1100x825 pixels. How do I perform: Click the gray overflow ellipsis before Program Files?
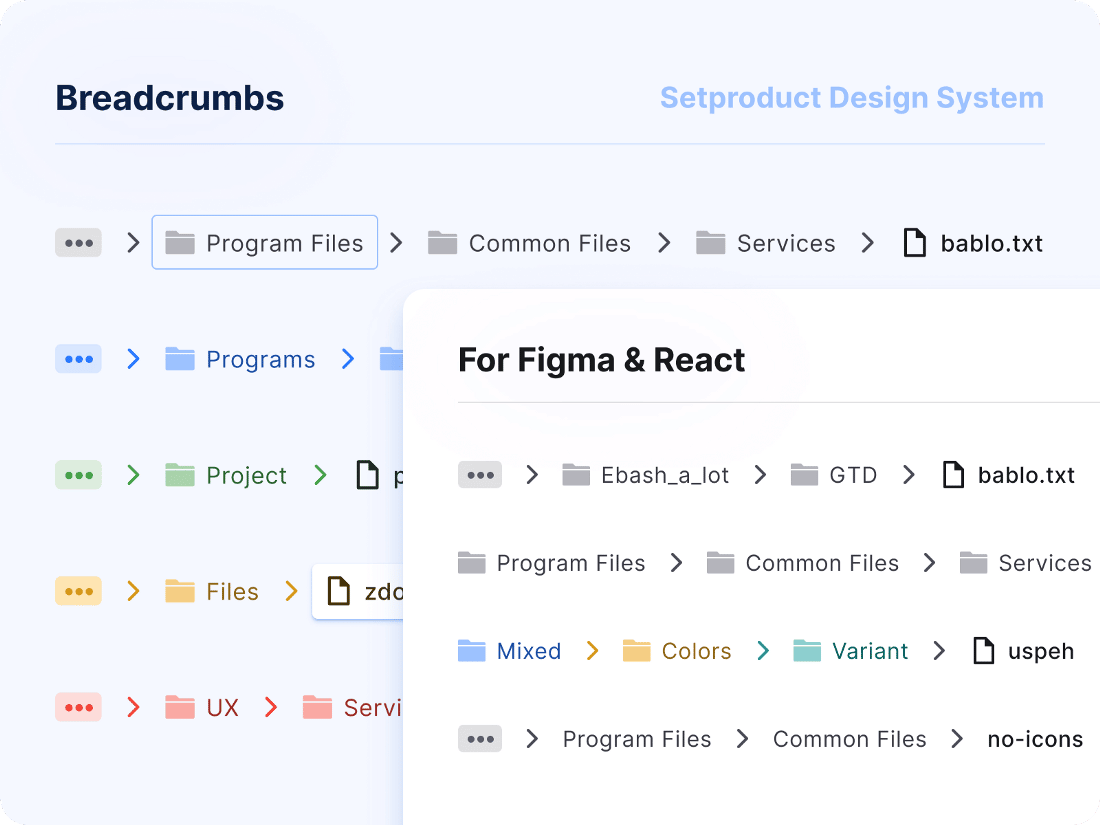click(x=78, y=242)
